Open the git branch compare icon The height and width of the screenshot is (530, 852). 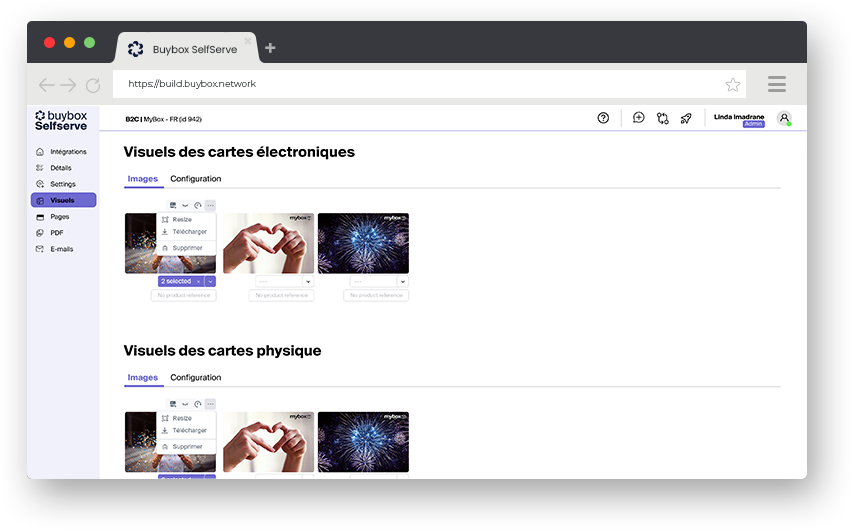pyautogui.click(x=662, y=118)
